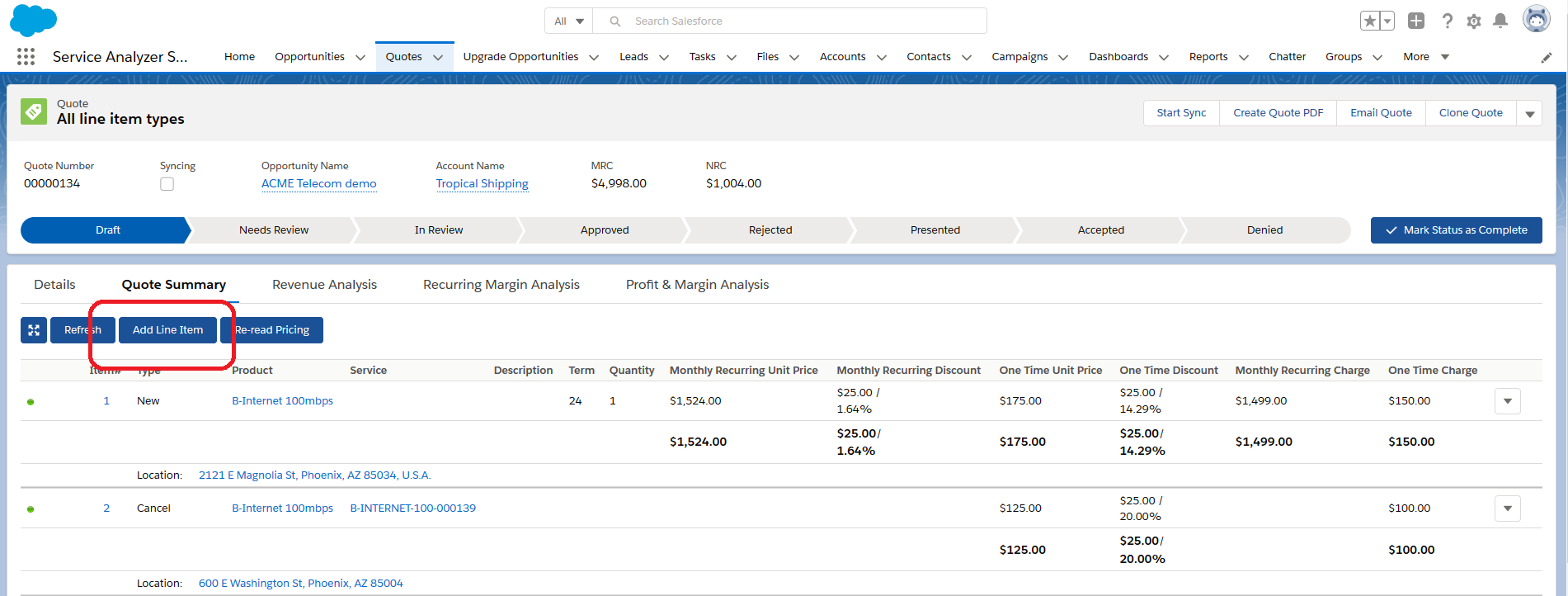1568x596 pixels.
Task: Click Mark Status as Complete
Action: 1457,230
